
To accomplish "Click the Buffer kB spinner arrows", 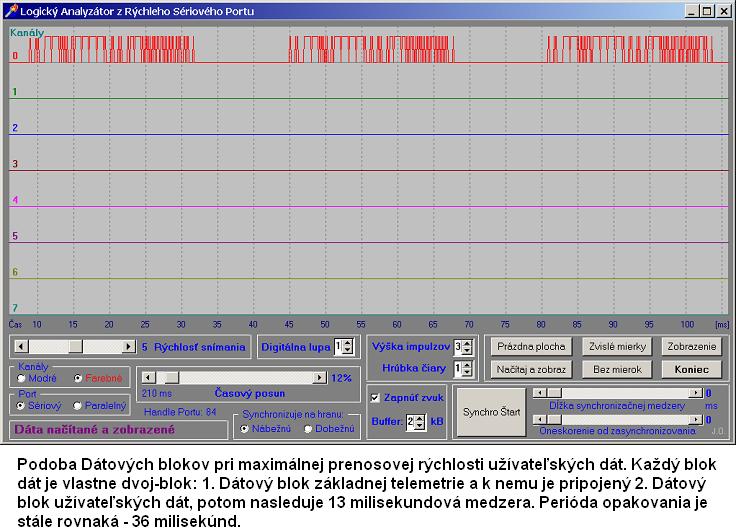I will click(421, 422).
